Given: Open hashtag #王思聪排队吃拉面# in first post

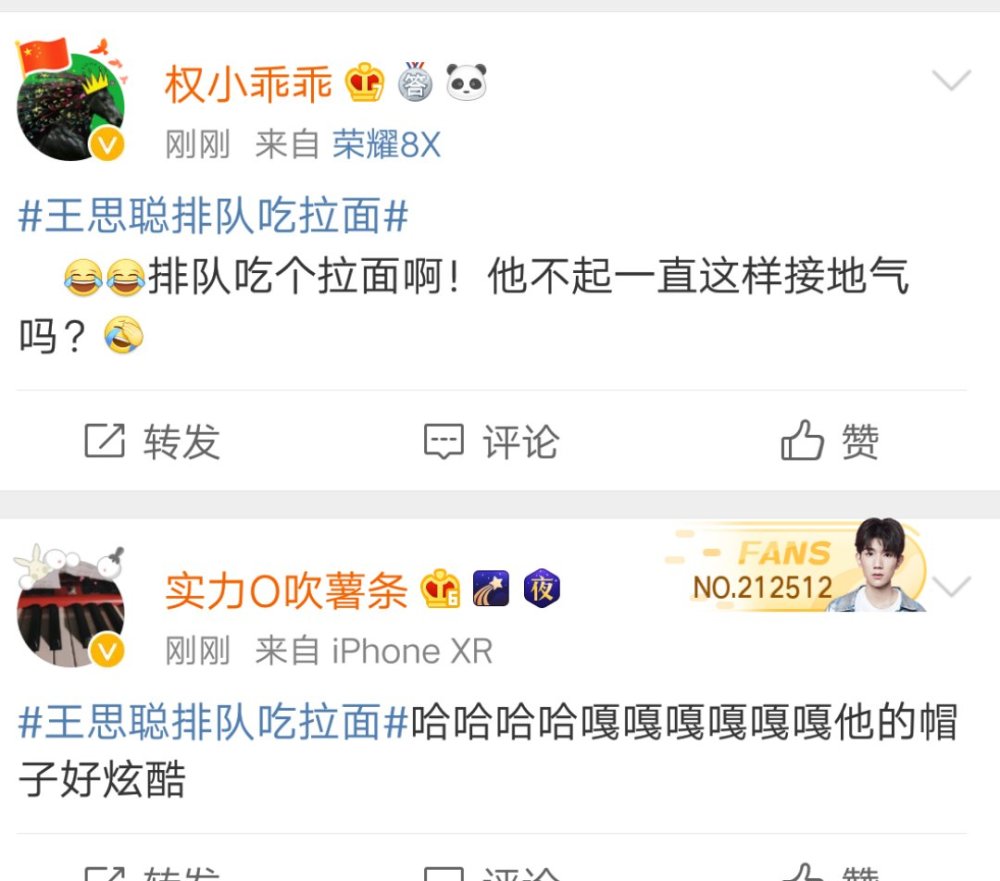Looking at the screenshot, I should point(213,216).
